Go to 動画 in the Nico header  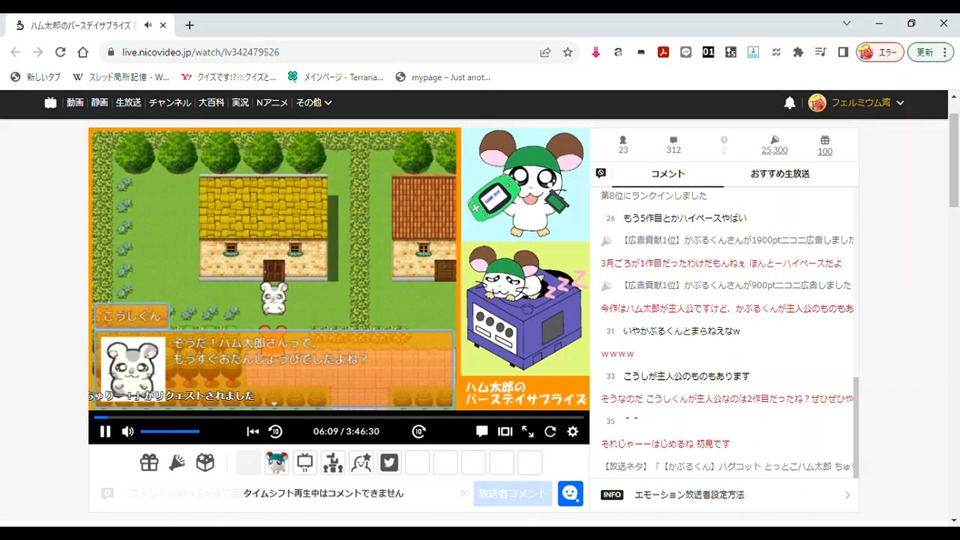(75, 103)
